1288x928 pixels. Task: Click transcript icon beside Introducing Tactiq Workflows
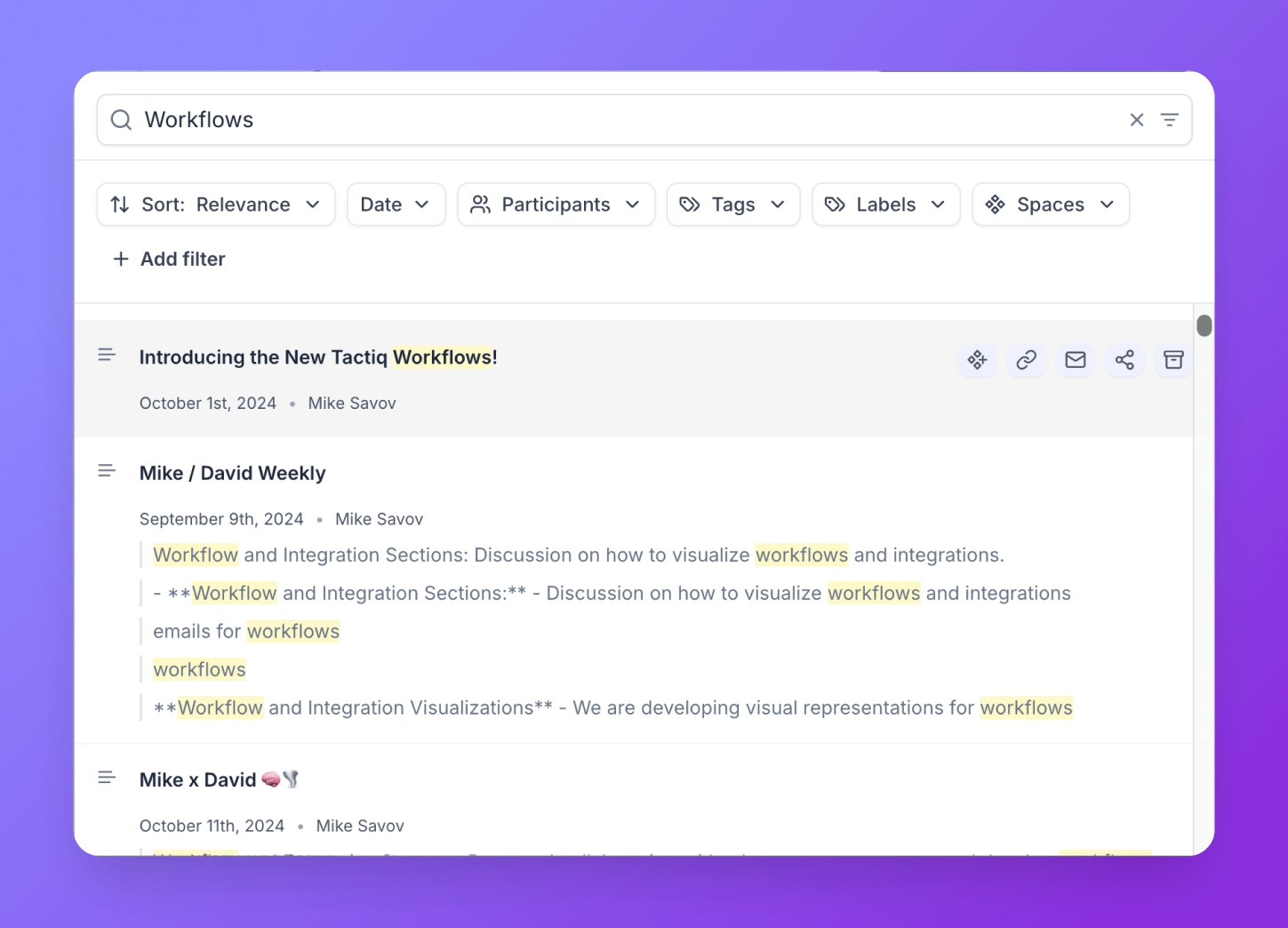tap(107, 356)
